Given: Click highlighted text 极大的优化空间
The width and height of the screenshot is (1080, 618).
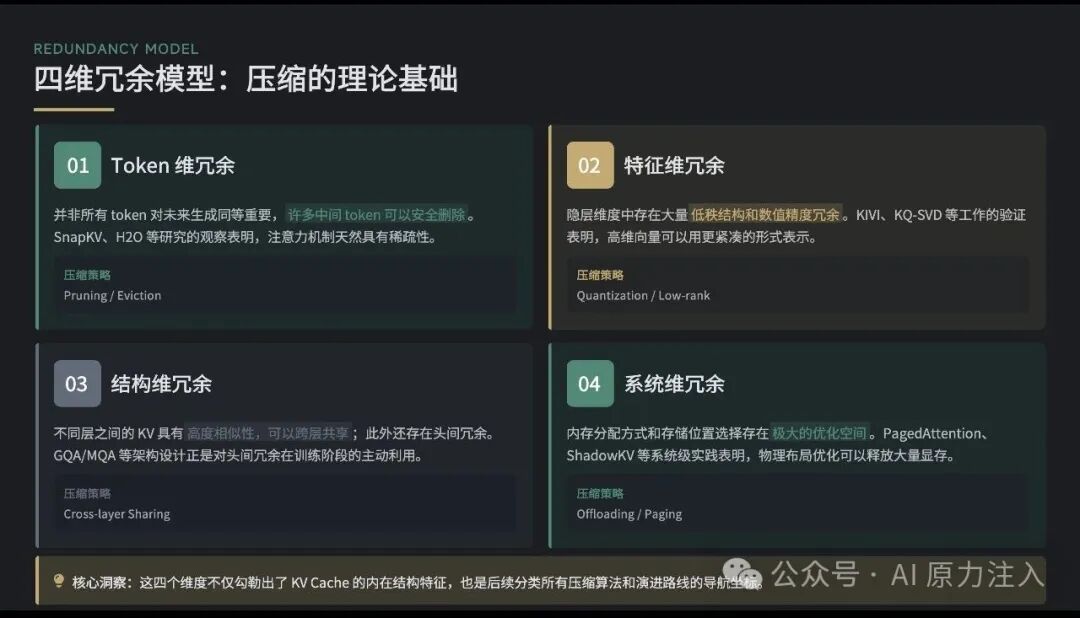Looking at the screenshot, I should click(x=819, y=433).
